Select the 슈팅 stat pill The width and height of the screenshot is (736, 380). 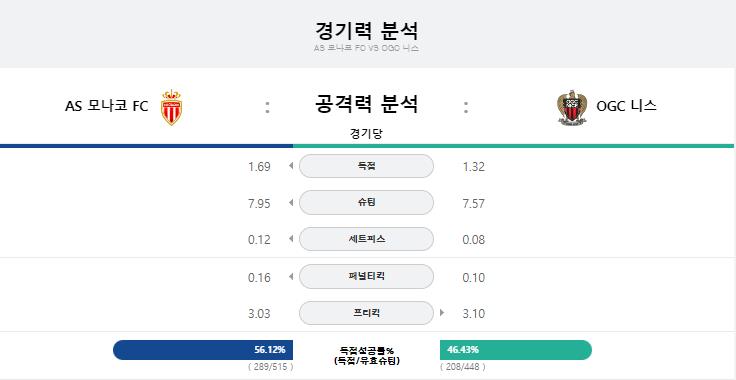[x=366, y=203]
